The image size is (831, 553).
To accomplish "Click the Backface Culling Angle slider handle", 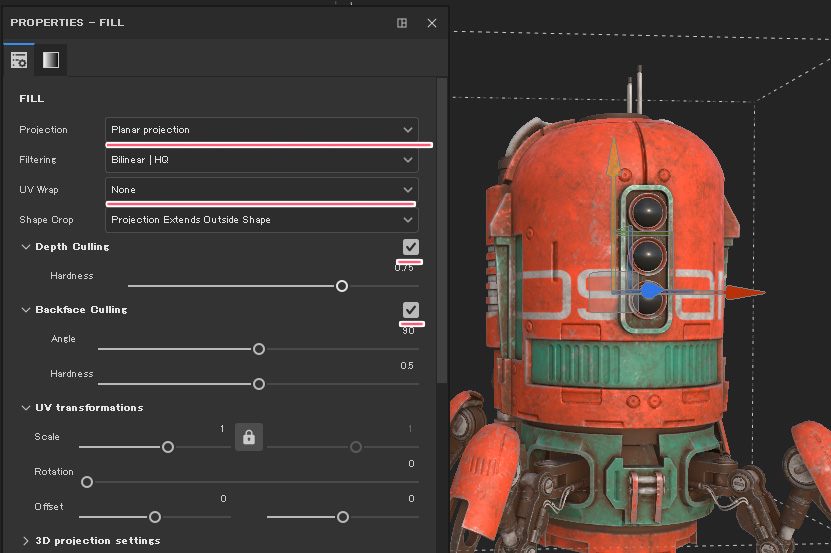I will click(x=259, y=349).
